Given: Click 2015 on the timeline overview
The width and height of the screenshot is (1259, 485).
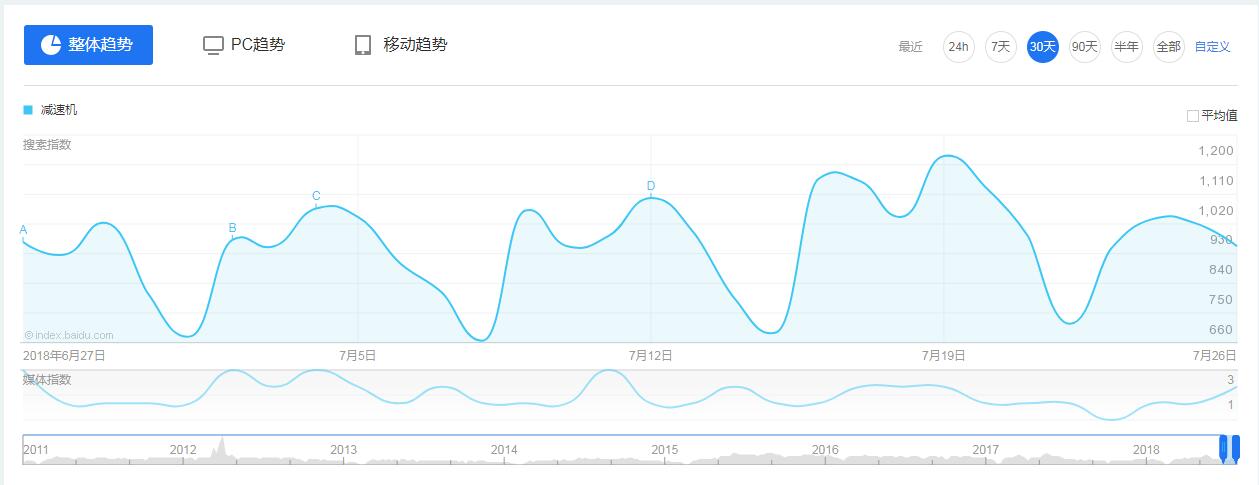Looking at the screenshot, I should [x=665, y=450].
